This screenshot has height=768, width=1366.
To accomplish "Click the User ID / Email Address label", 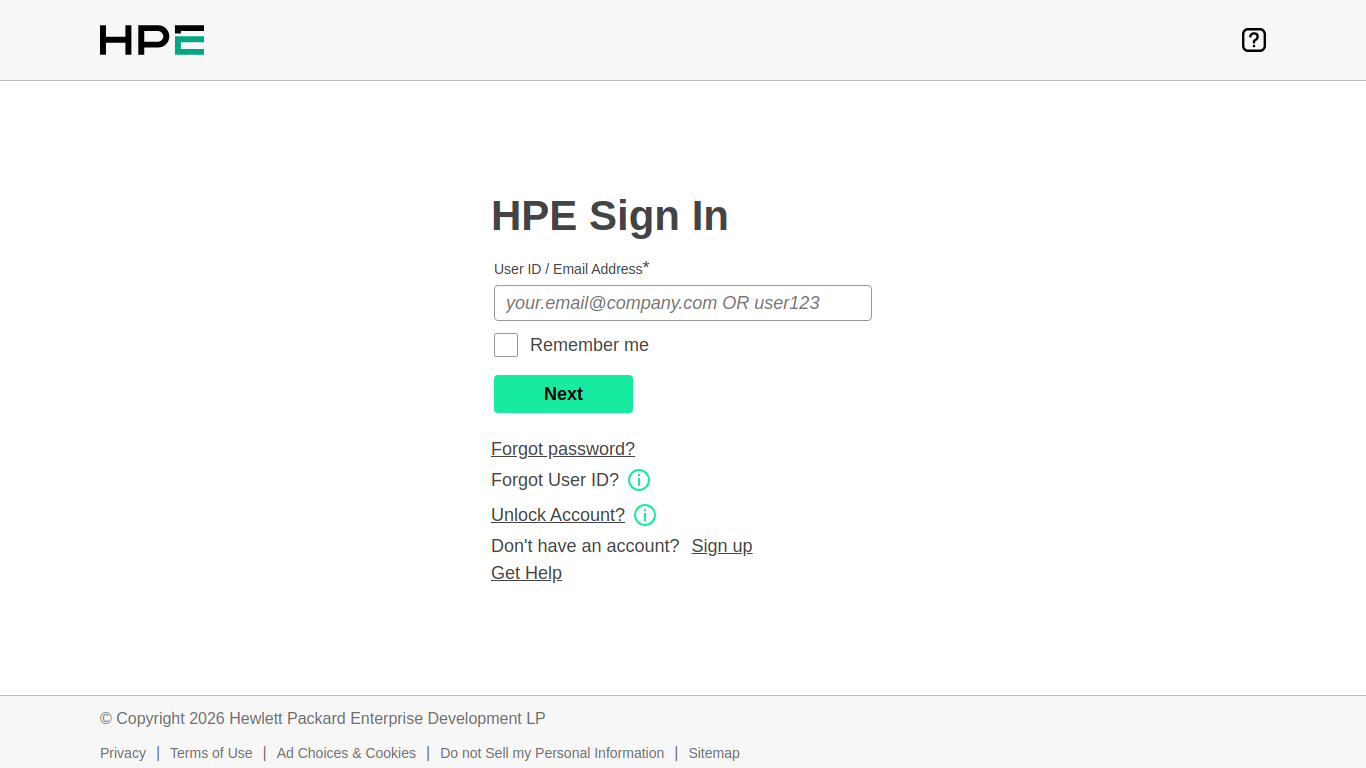I will coord(572,268).
